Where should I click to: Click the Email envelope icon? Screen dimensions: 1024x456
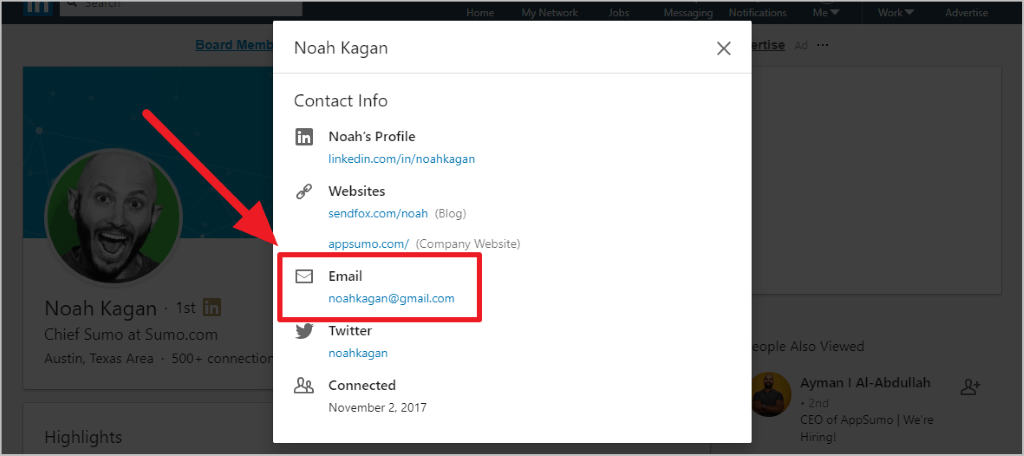[x=304, y=276]
